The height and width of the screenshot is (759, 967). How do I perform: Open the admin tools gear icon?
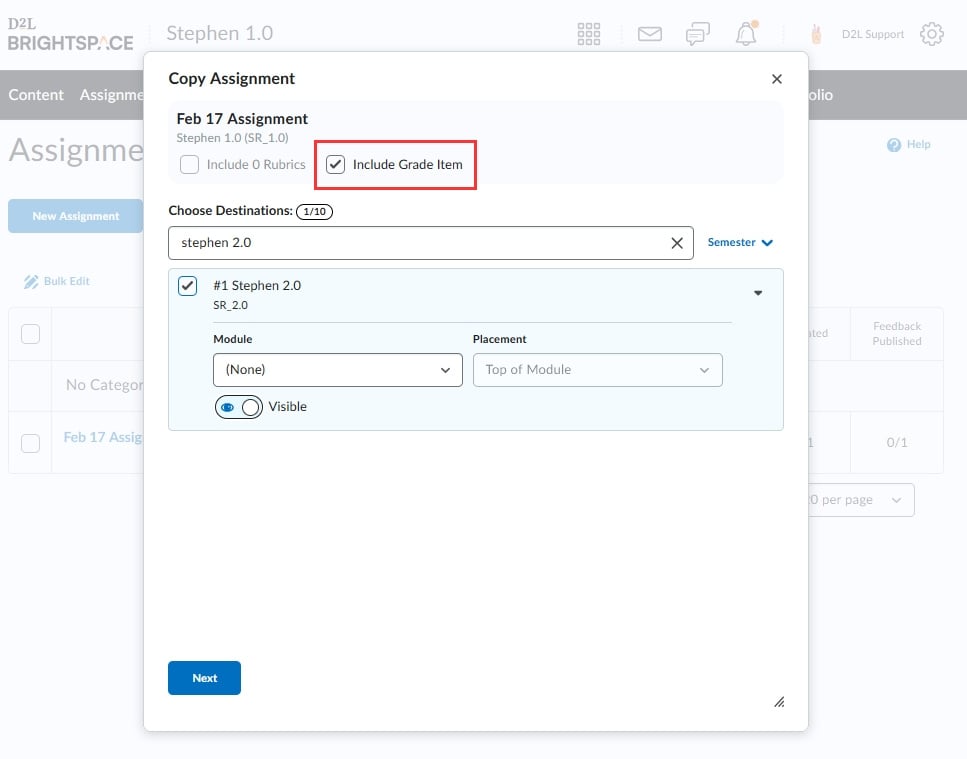coord(931,34)
